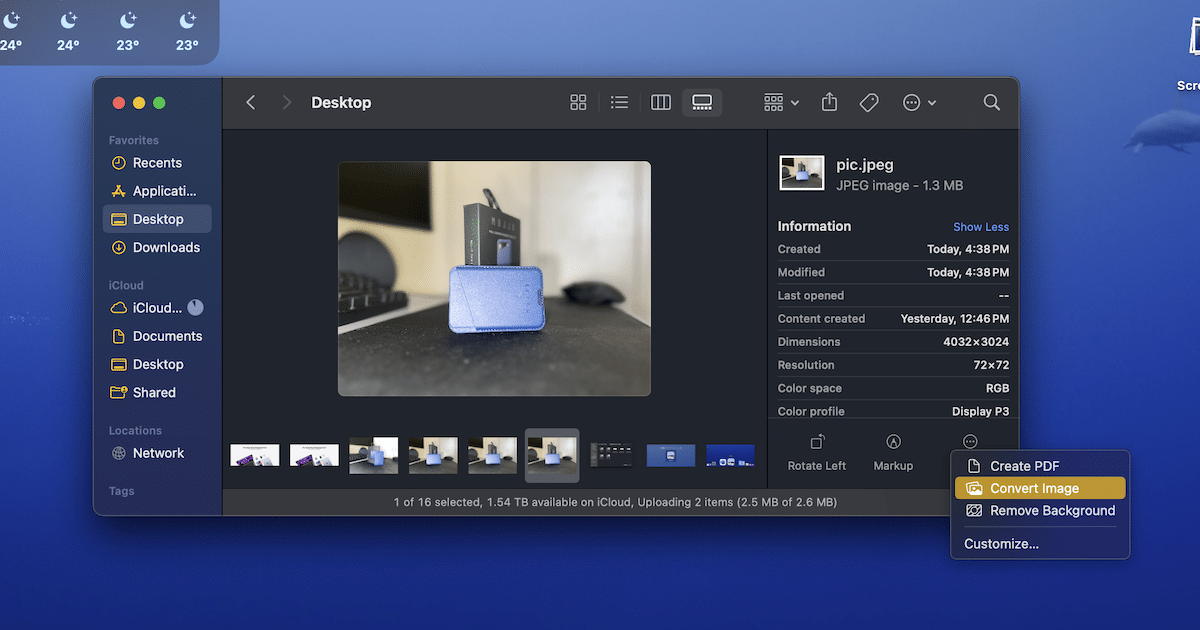The height and width of the screenshot is (630, 1200).
Task: Click the Show Less link
Action: coord(980,227)
